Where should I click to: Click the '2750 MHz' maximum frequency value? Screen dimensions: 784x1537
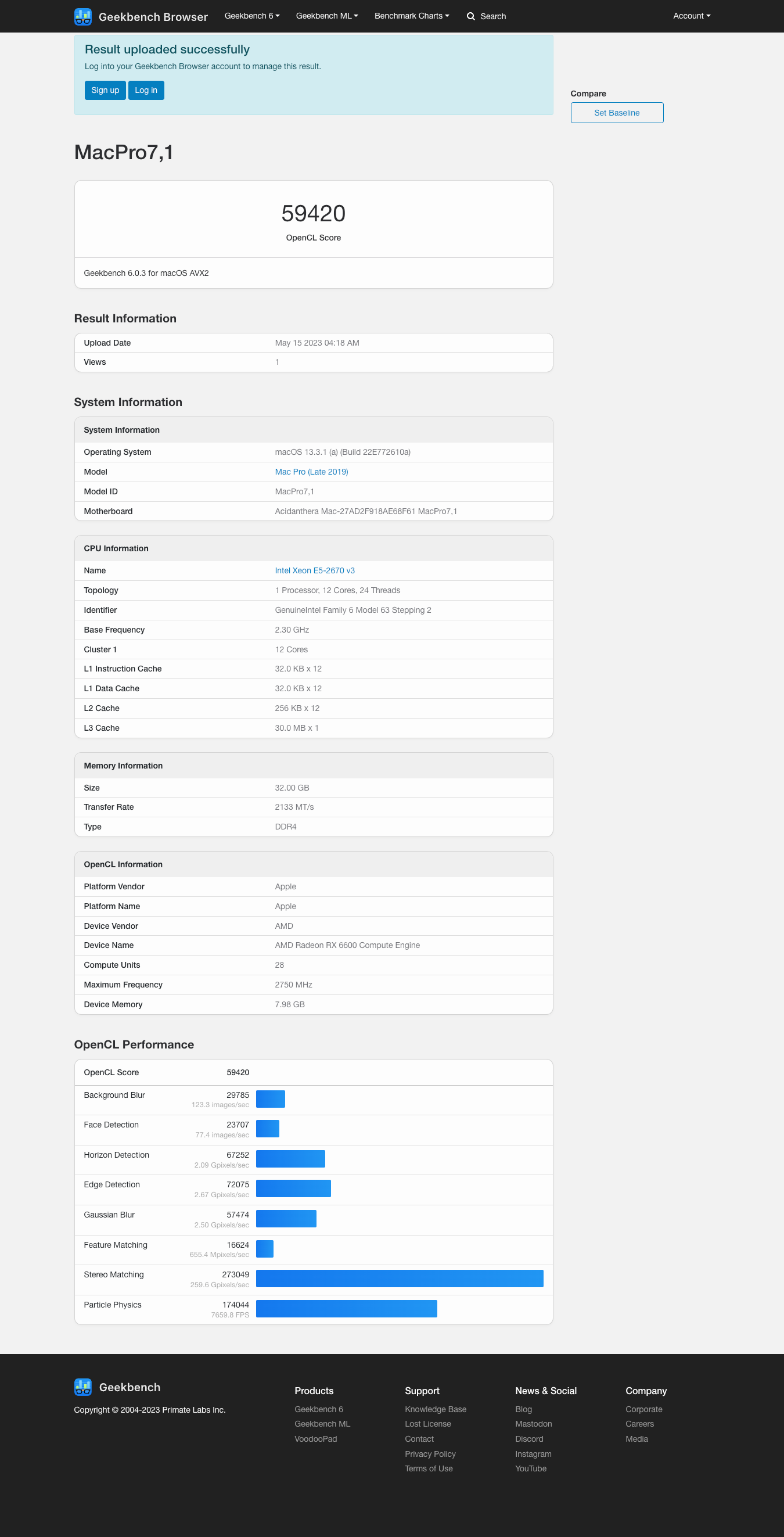[293, 985]
